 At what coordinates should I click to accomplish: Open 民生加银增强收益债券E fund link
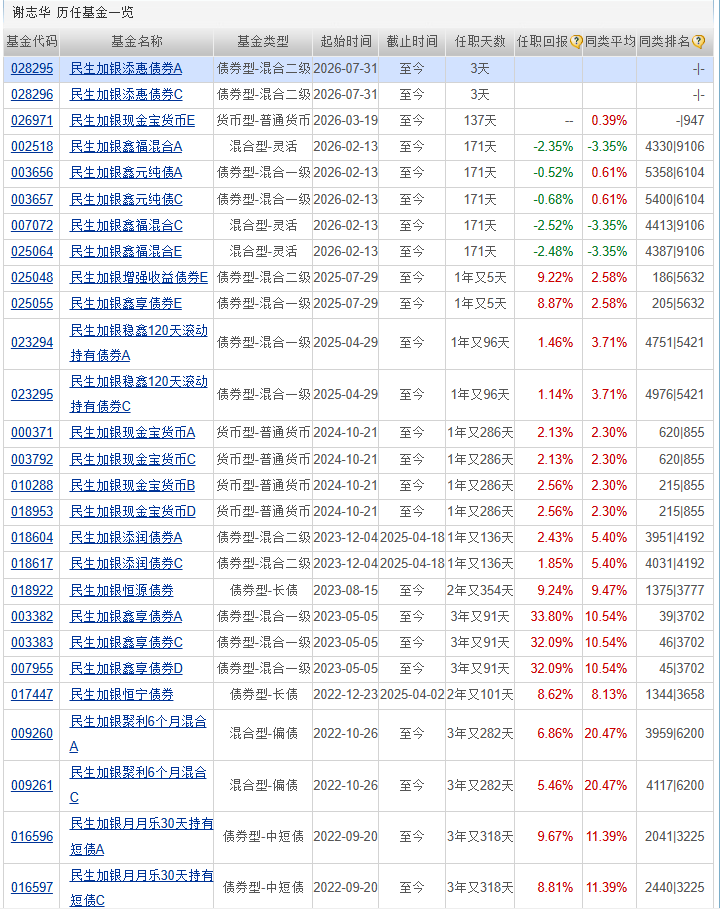point(139,277)
